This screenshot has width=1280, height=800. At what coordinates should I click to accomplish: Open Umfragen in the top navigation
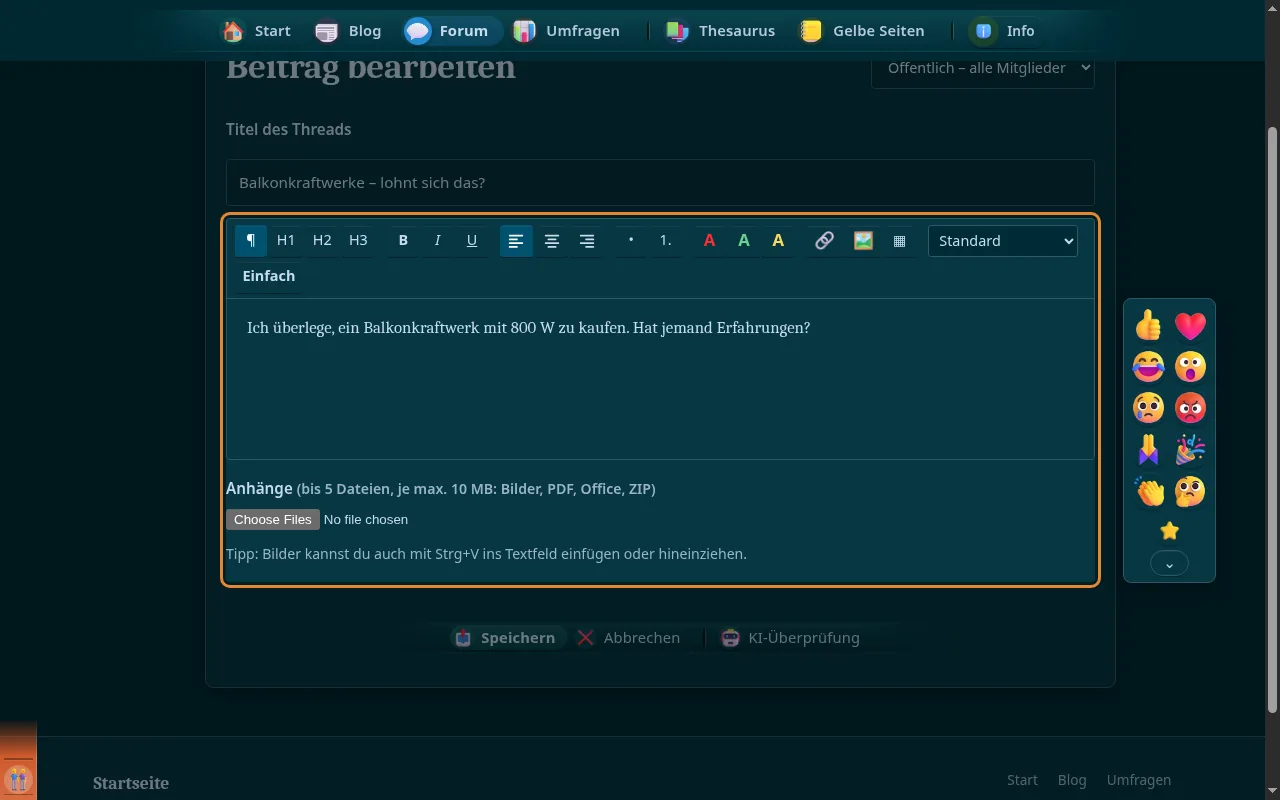(567, 31)
